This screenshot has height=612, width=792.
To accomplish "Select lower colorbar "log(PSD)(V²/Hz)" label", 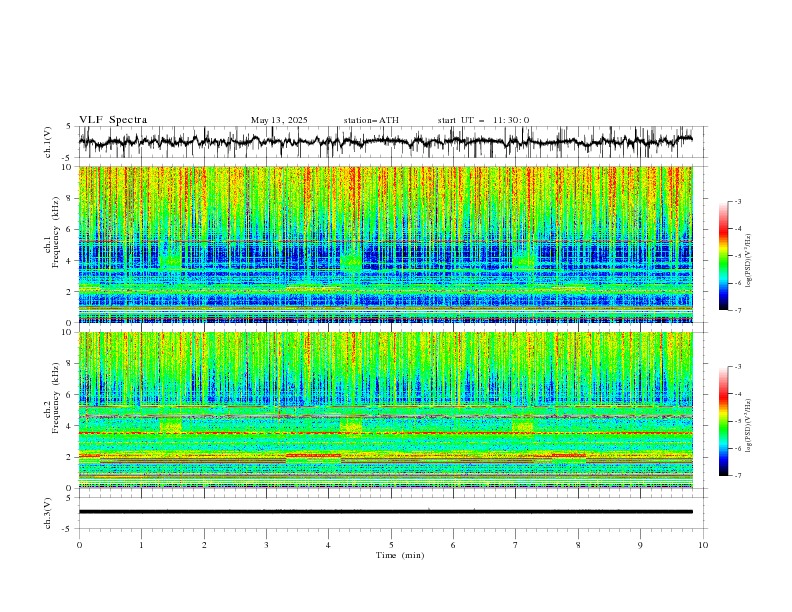I will click(748, 425).
